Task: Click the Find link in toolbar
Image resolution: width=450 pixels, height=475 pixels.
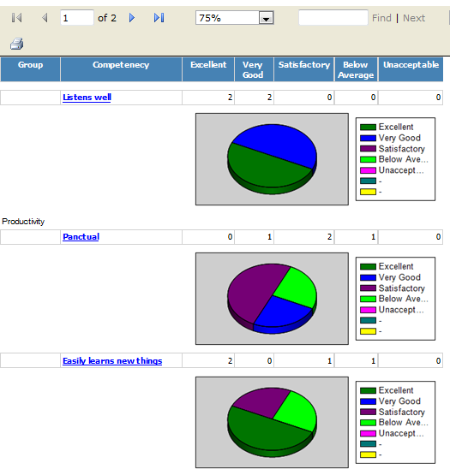Action: 382,18
